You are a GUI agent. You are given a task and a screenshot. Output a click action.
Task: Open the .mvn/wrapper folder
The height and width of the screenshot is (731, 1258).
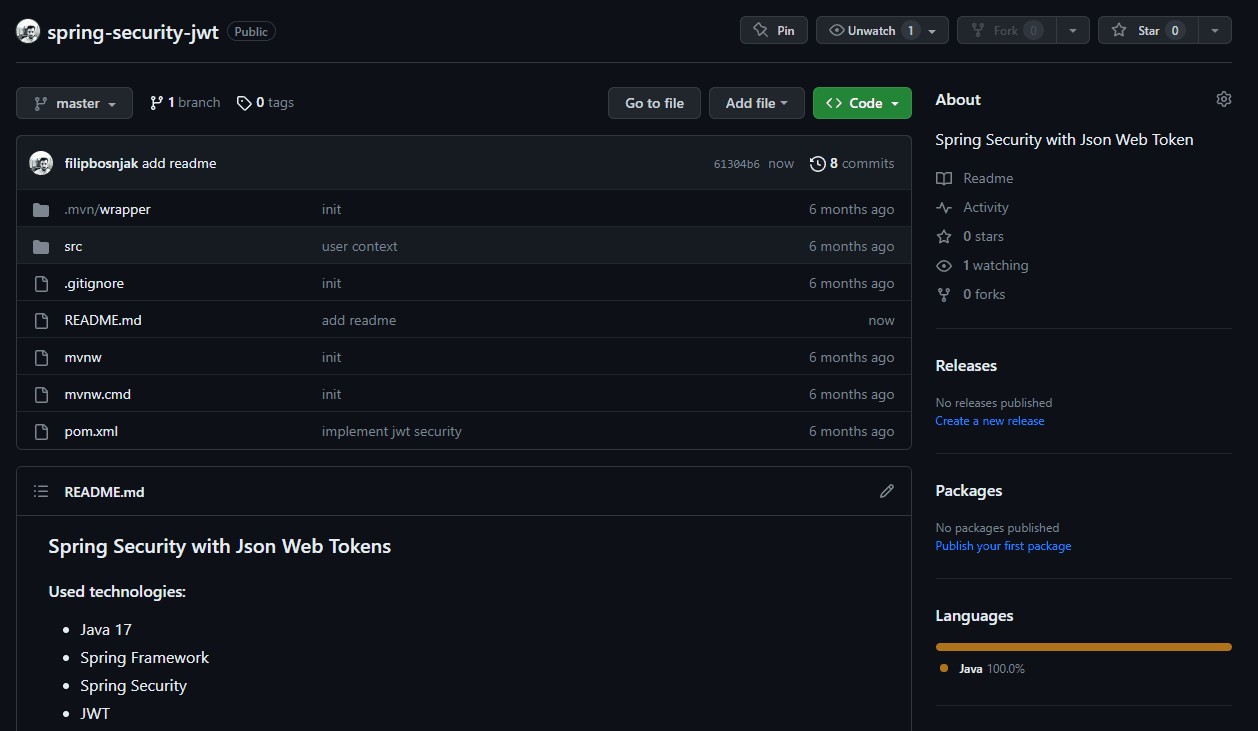click(x=107, y=209)
